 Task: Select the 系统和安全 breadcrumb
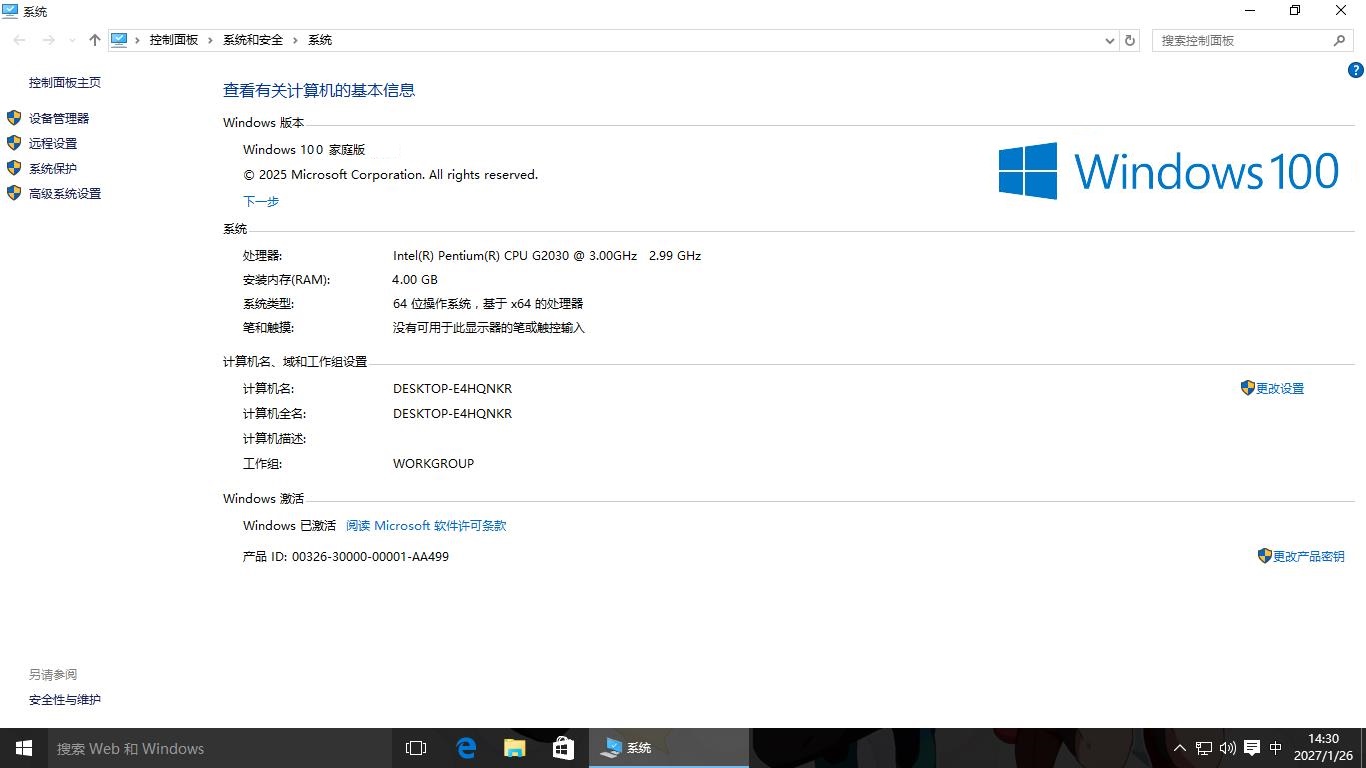click(x=253, y=40)
